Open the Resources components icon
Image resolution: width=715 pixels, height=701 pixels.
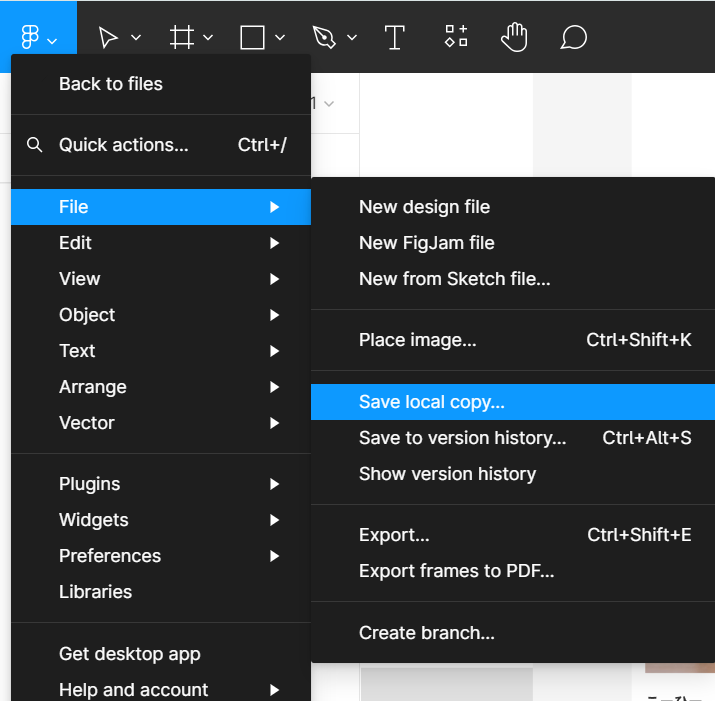click(x=456, y=38)
